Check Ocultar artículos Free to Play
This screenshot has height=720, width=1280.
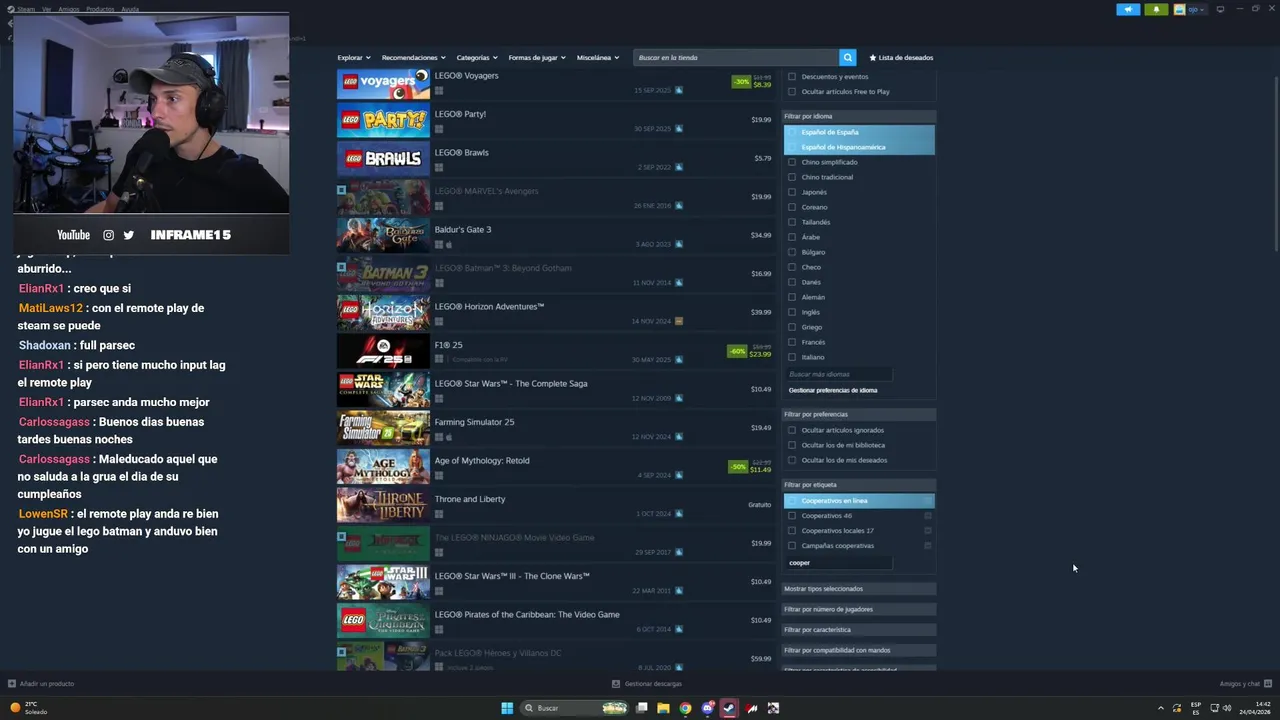click(792, 92)
